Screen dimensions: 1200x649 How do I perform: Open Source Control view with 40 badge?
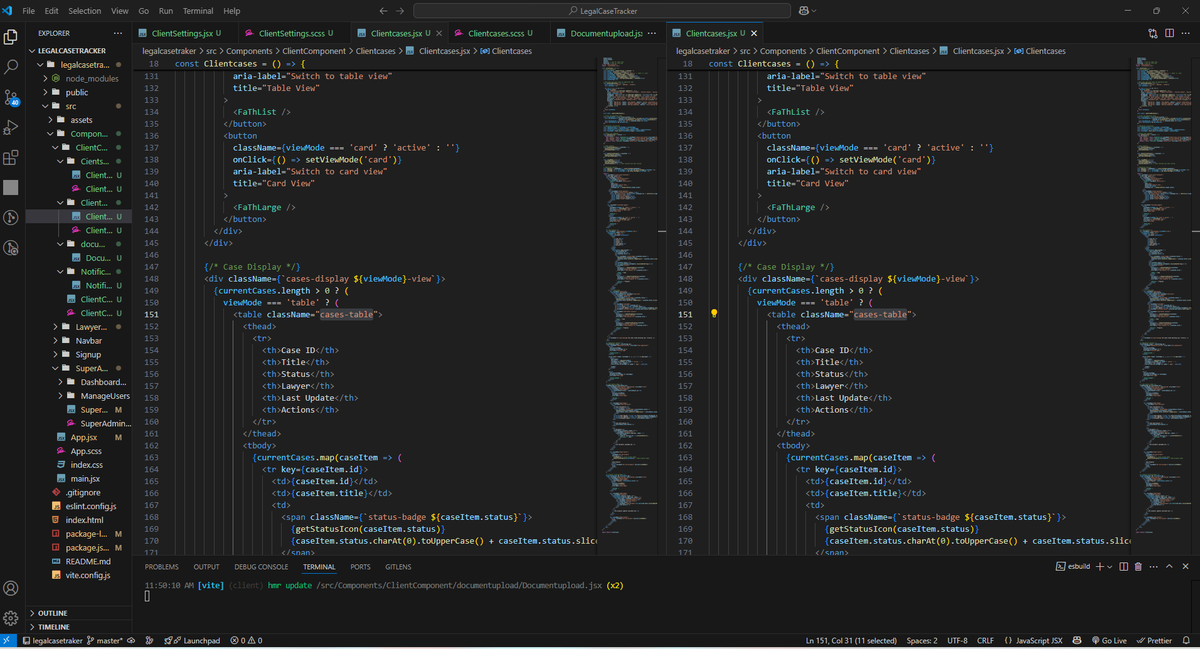12,97
